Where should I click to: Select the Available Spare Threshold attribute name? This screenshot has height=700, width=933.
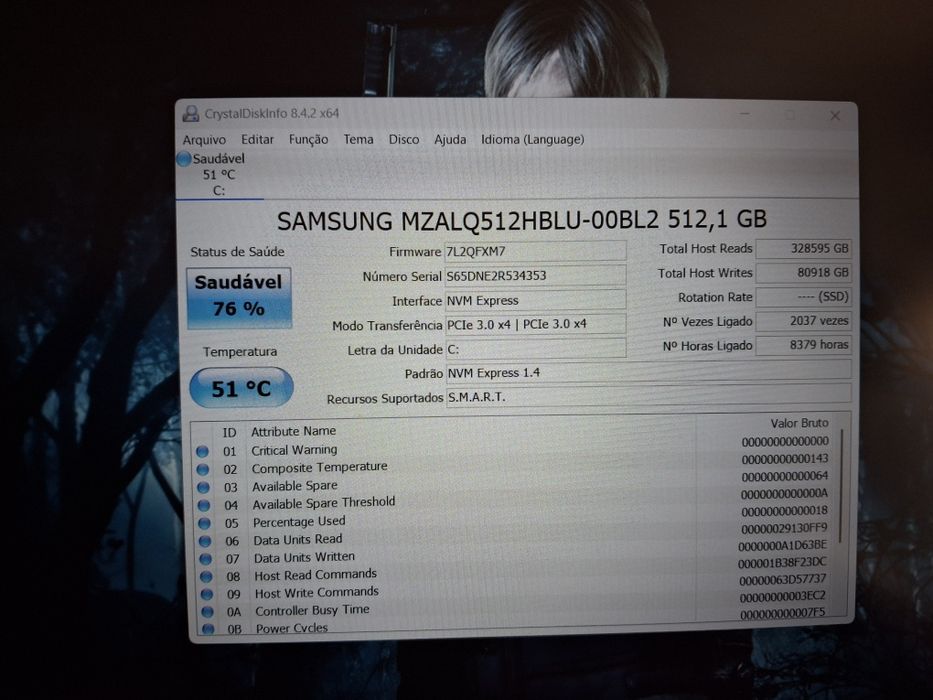click(x=324, y=503)
